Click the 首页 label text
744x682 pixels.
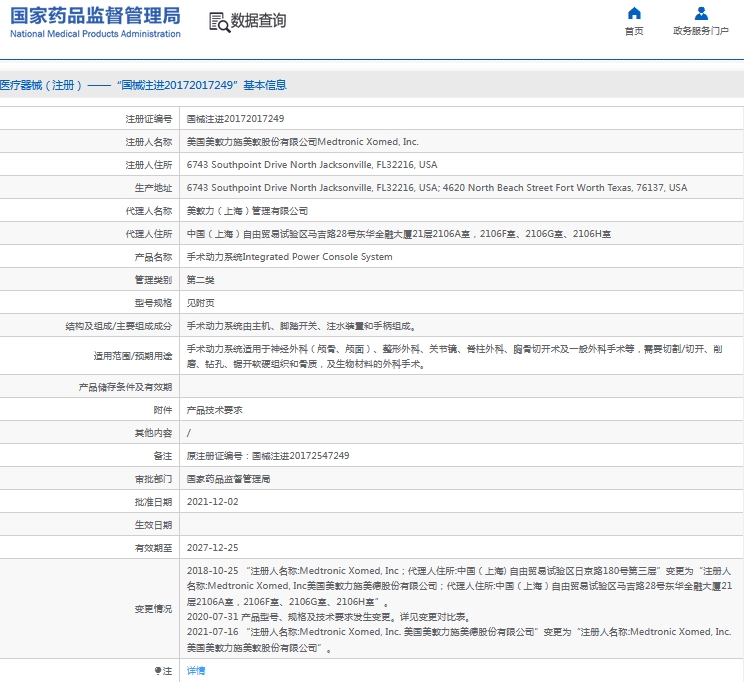634,31
